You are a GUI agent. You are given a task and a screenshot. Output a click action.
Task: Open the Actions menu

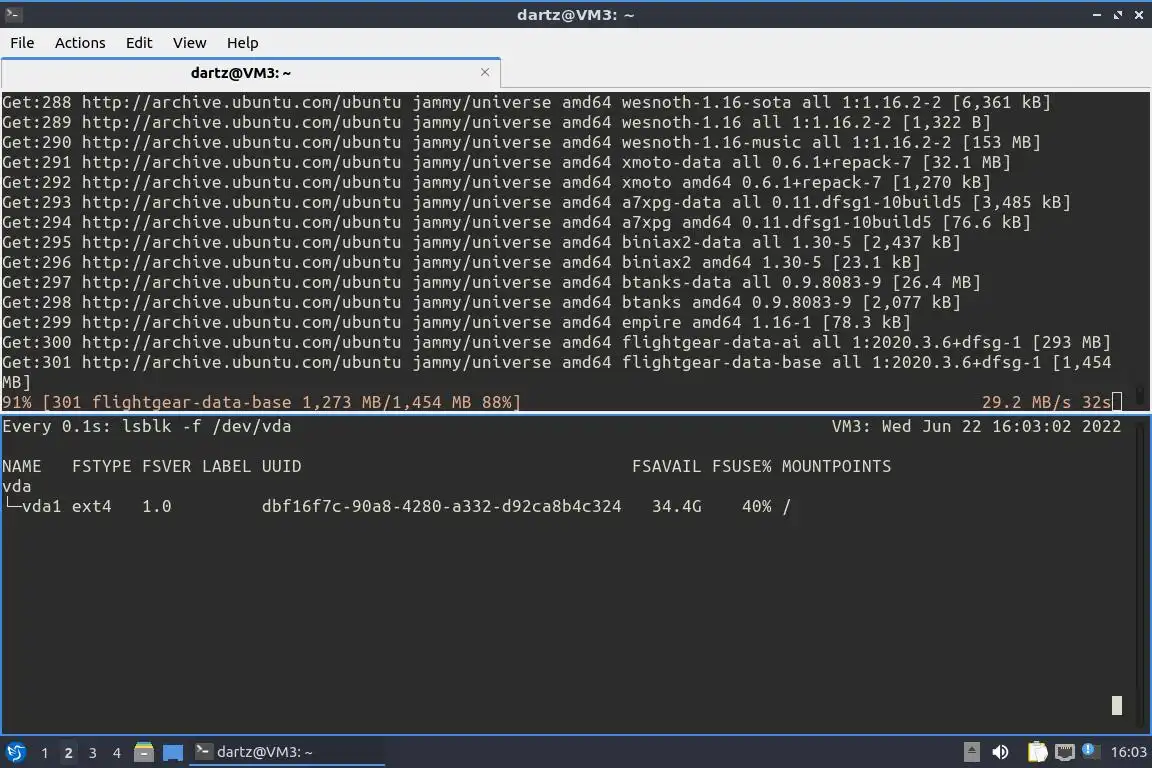(x=80, y=43)
